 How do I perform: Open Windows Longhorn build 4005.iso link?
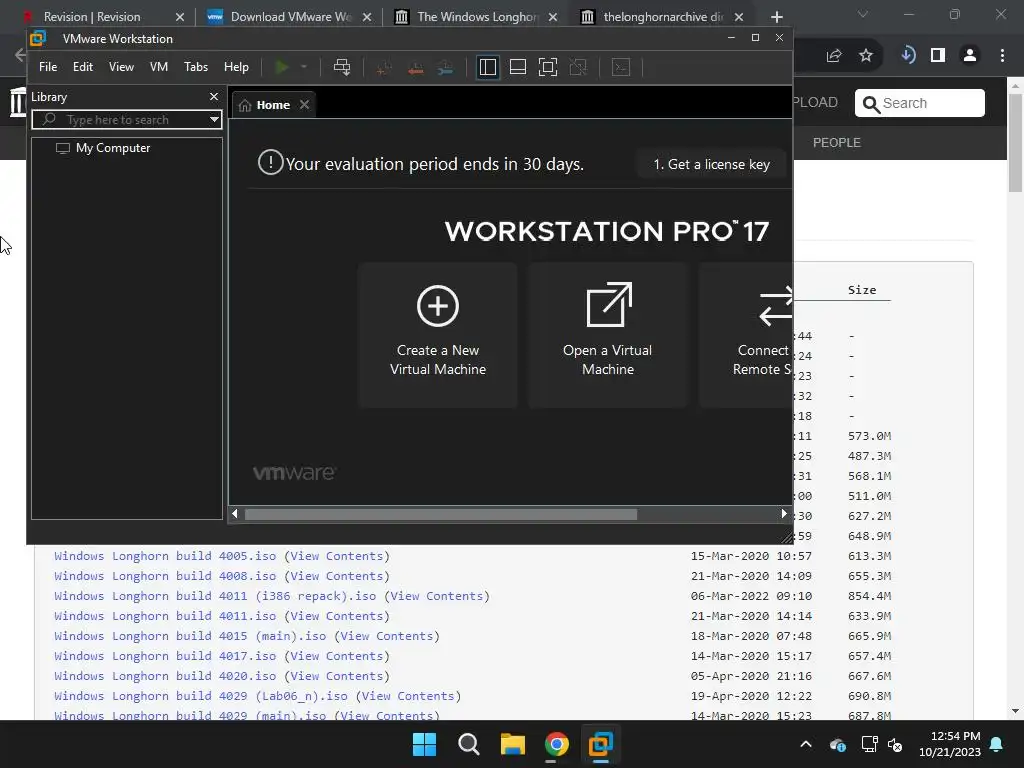(165, 556)
